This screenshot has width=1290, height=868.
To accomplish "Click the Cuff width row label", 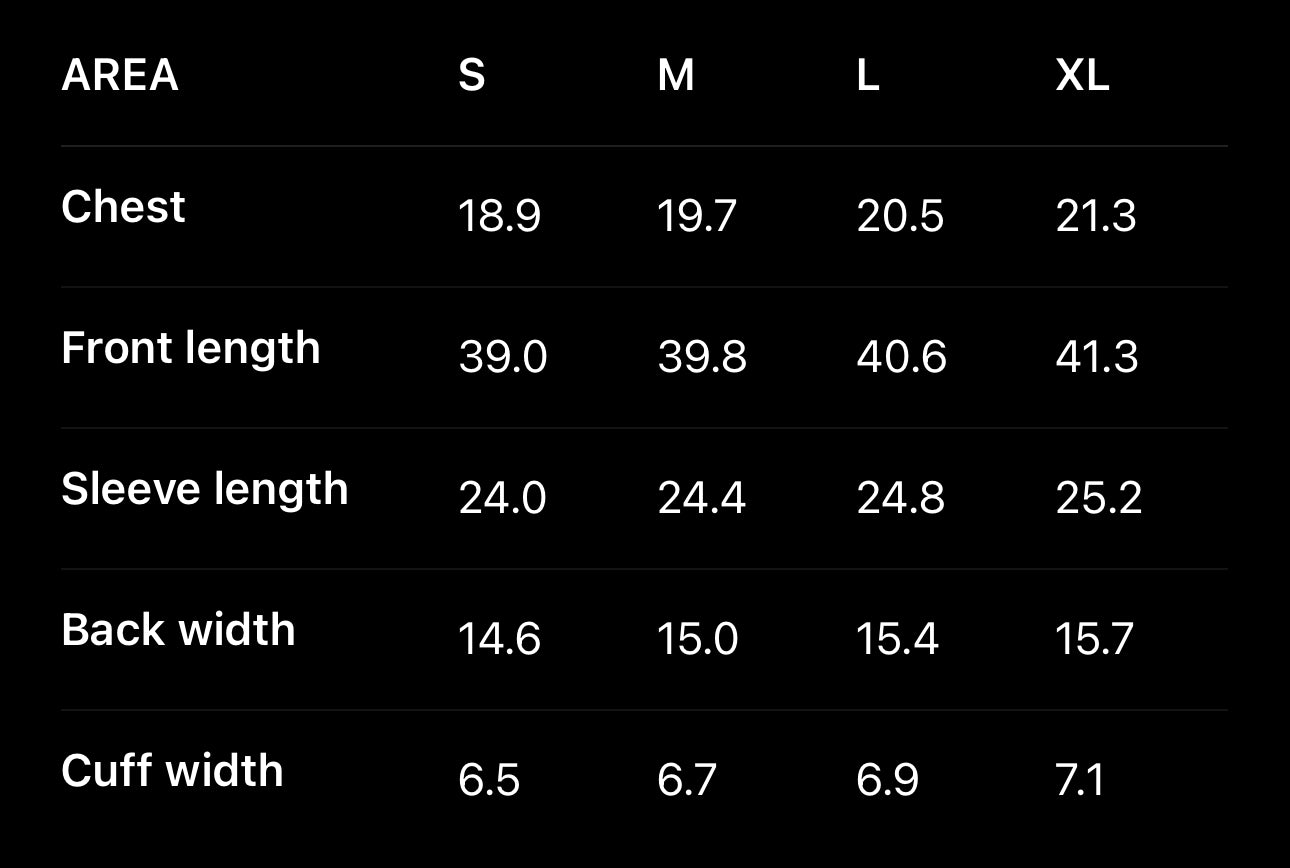I will (x=172, y=771).
